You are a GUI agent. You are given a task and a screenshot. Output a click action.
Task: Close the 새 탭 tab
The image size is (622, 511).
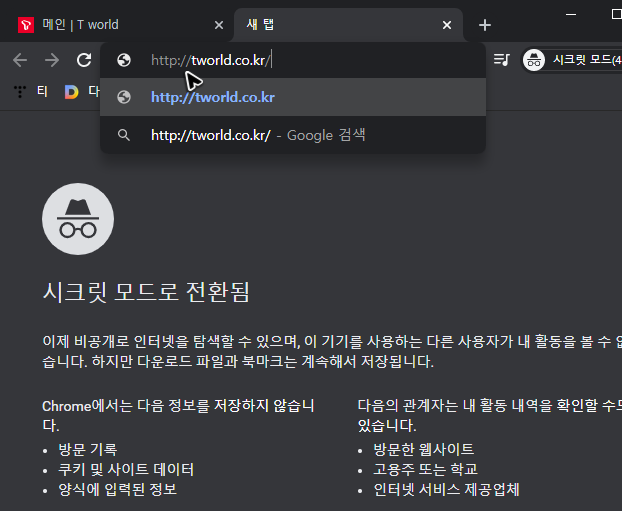[447, 25]
